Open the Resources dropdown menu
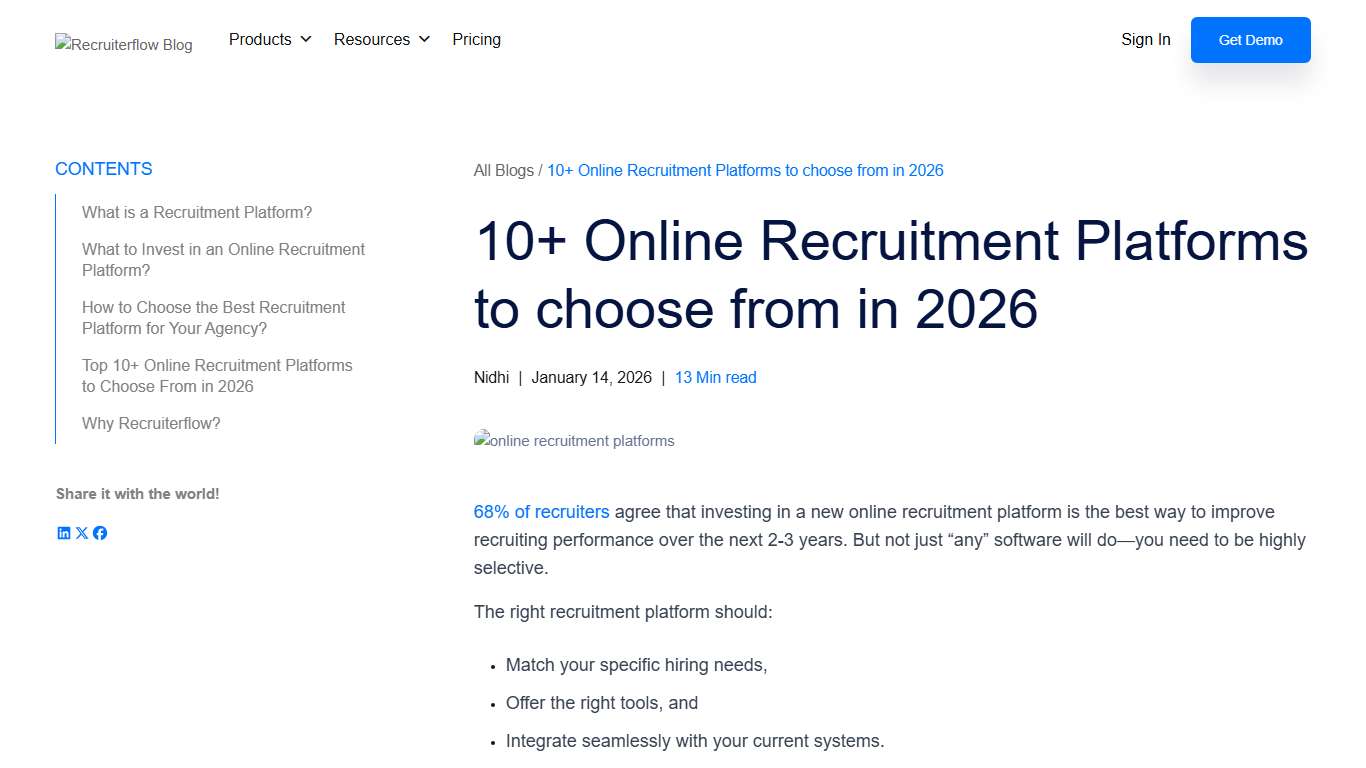The height and width of the screenshot is (768, 1366). tap(371, 39)
